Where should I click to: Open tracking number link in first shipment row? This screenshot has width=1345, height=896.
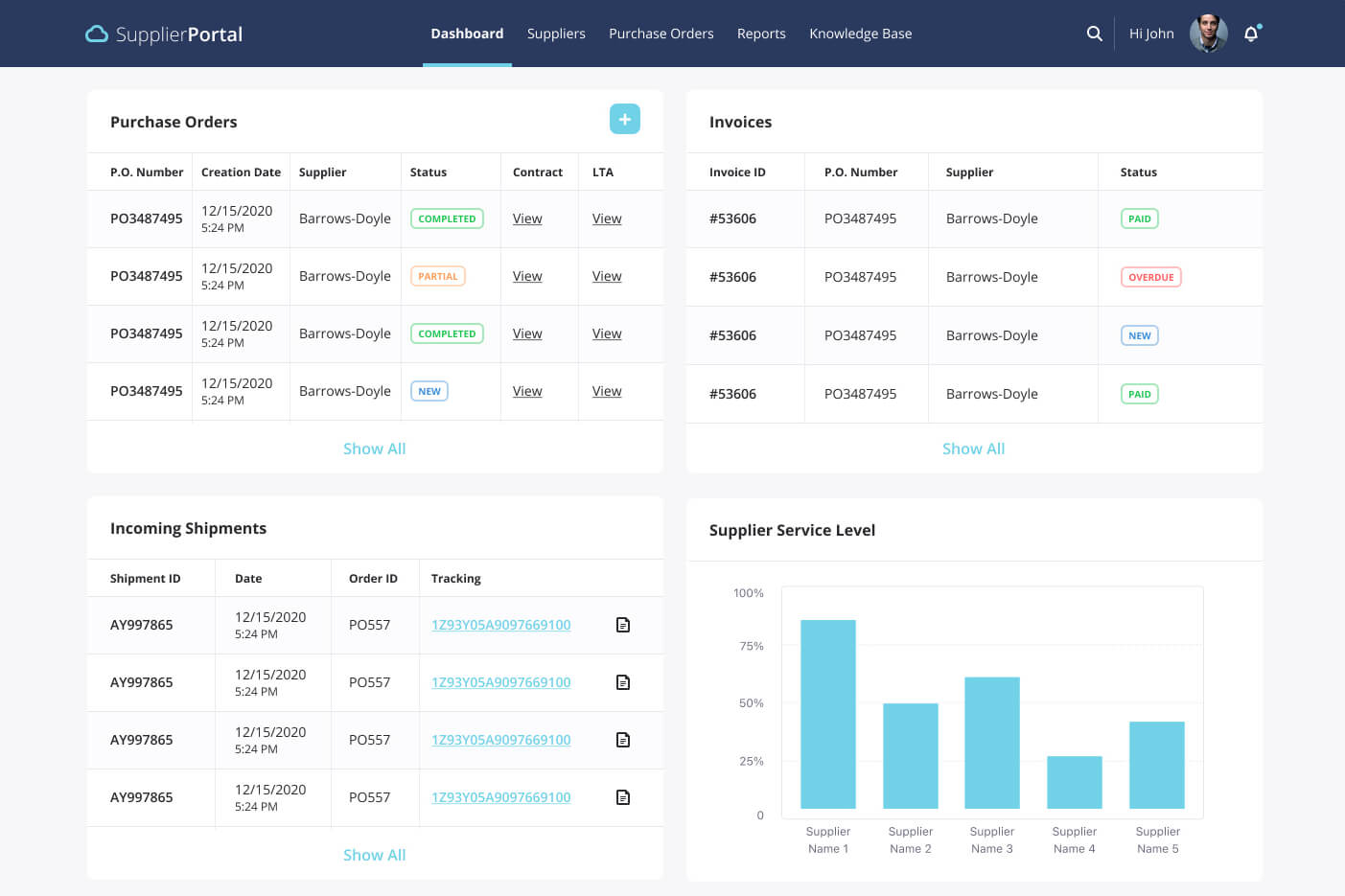click(x=500, y=625)
